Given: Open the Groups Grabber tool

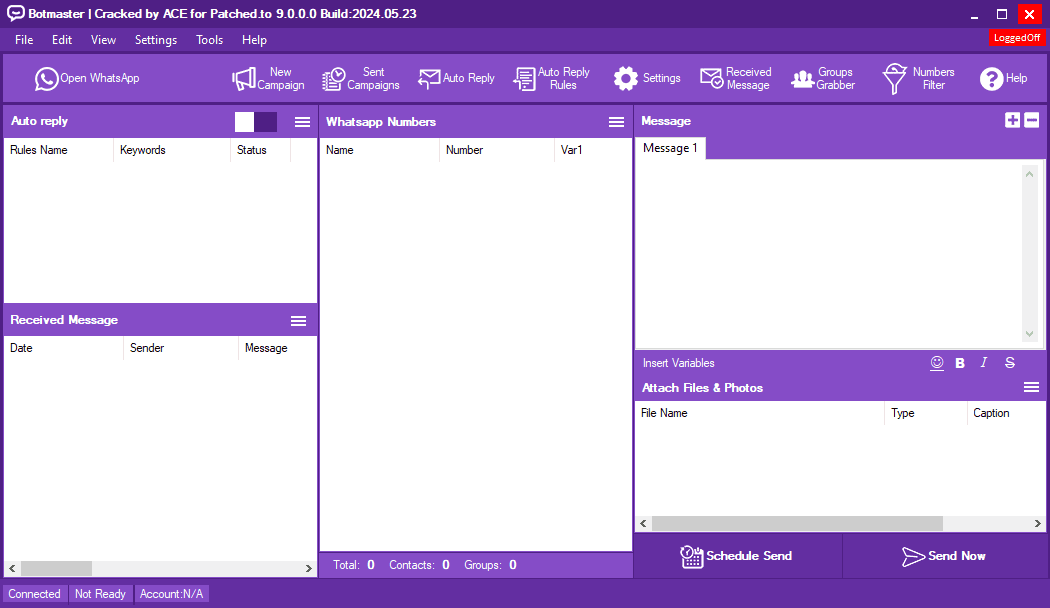Looking at the screenshot, I should click(822, 78).
